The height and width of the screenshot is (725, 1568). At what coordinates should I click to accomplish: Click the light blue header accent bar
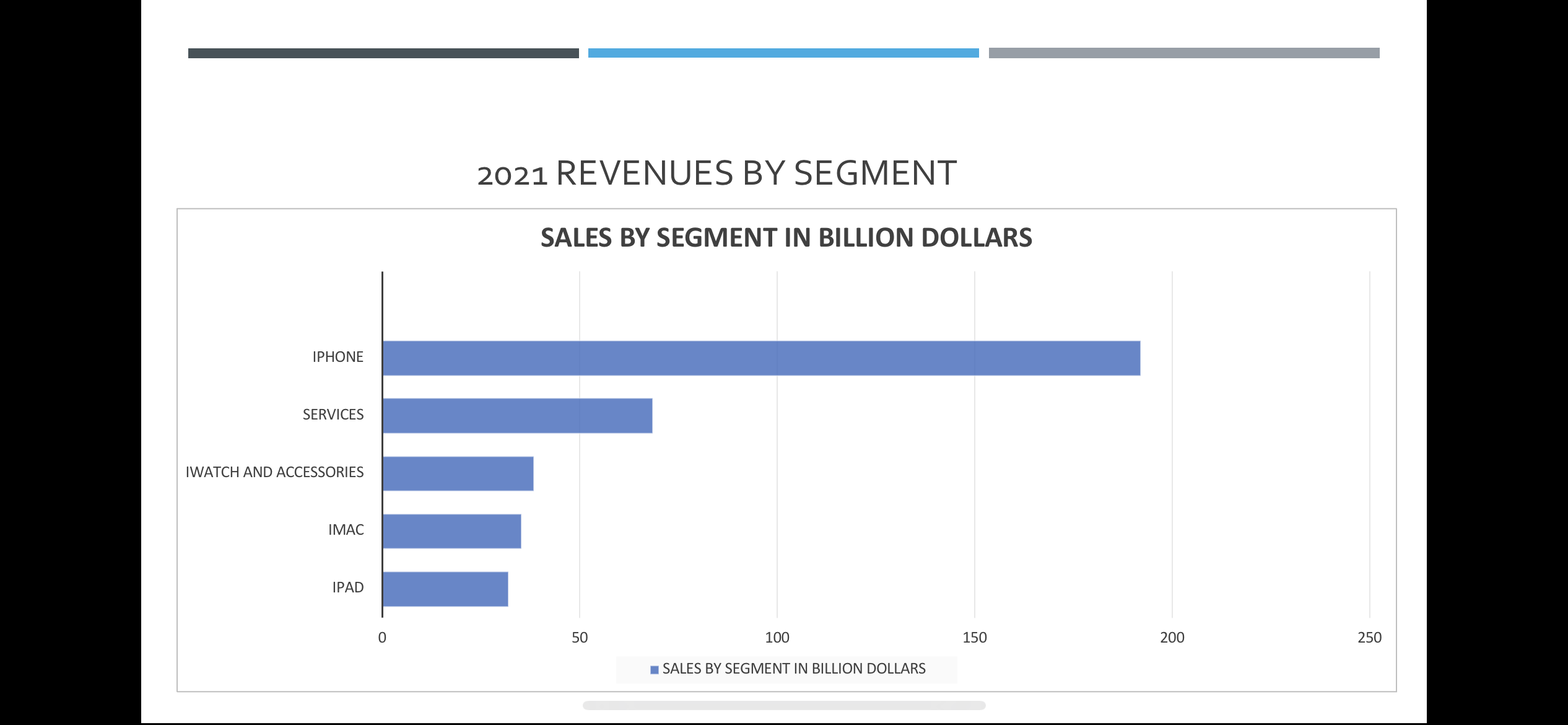click(783, 53)
